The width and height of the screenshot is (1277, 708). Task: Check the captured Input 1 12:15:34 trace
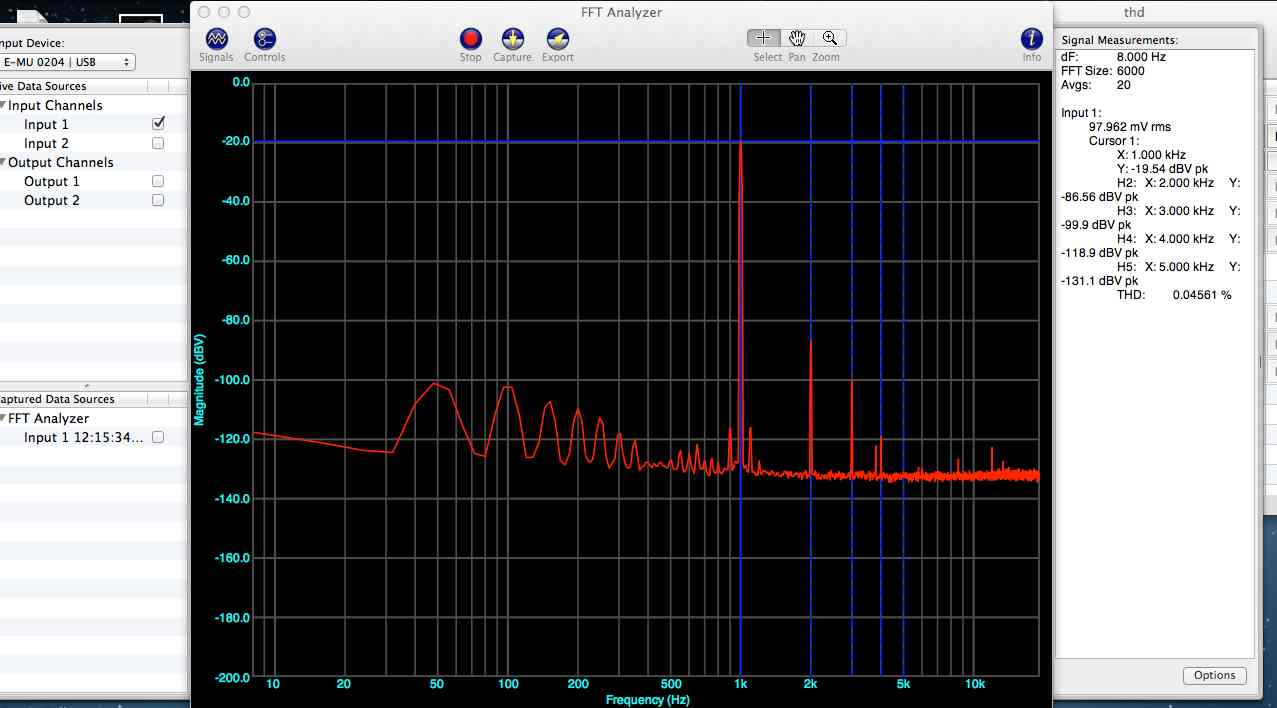[x=158, y=437]
